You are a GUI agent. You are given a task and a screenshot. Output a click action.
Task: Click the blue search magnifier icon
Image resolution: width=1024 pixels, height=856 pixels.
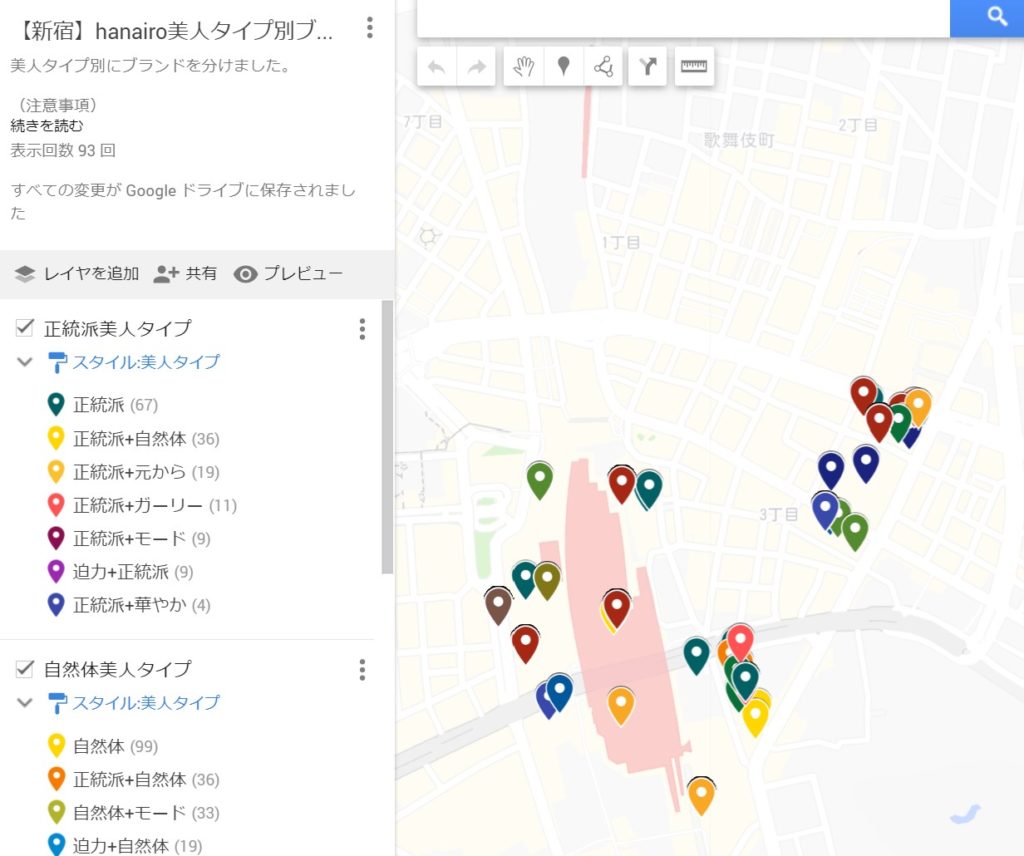995,17
